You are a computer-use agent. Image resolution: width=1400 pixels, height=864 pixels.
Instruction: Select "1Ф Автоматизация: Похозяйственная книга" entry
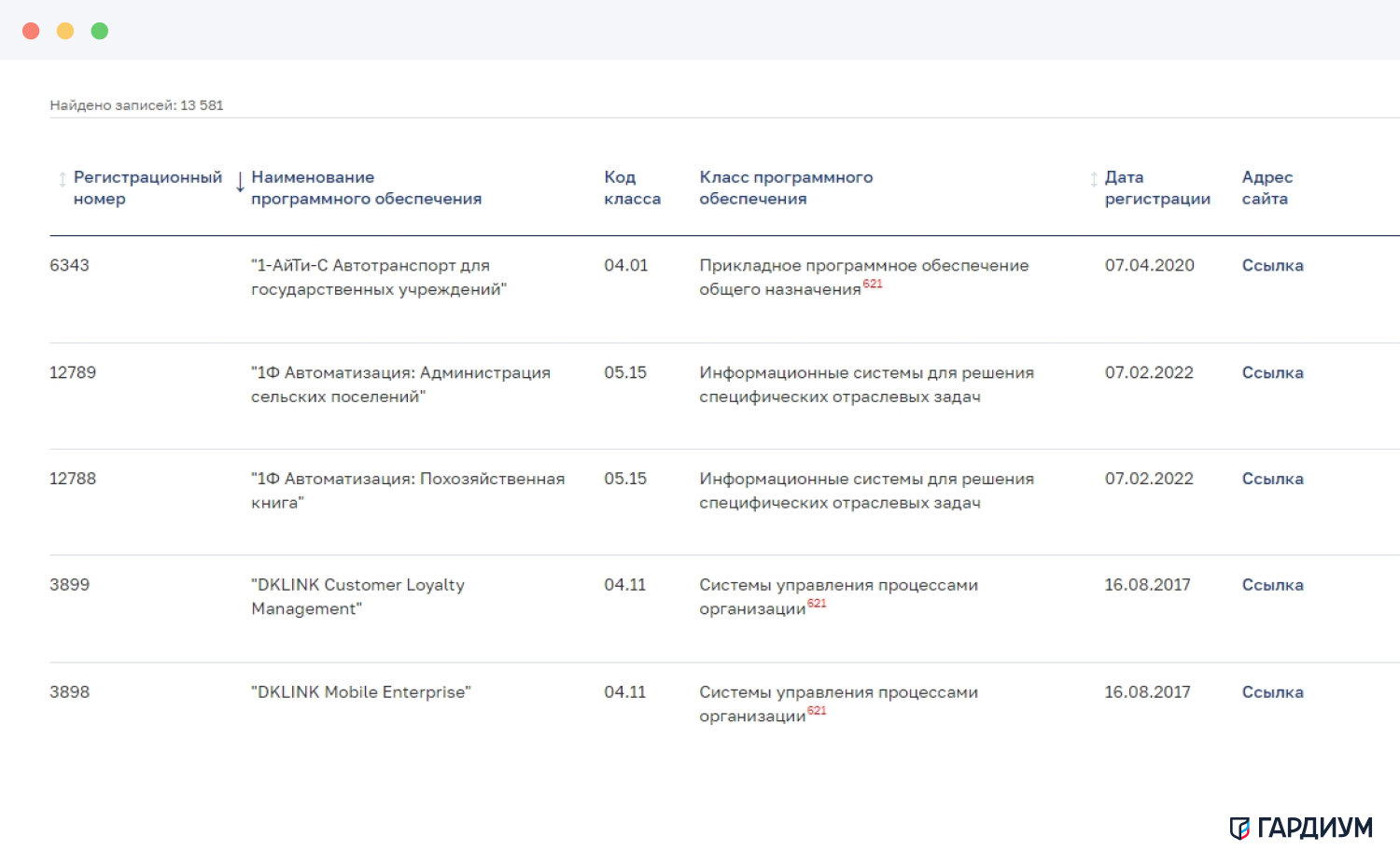pos(407,490)
